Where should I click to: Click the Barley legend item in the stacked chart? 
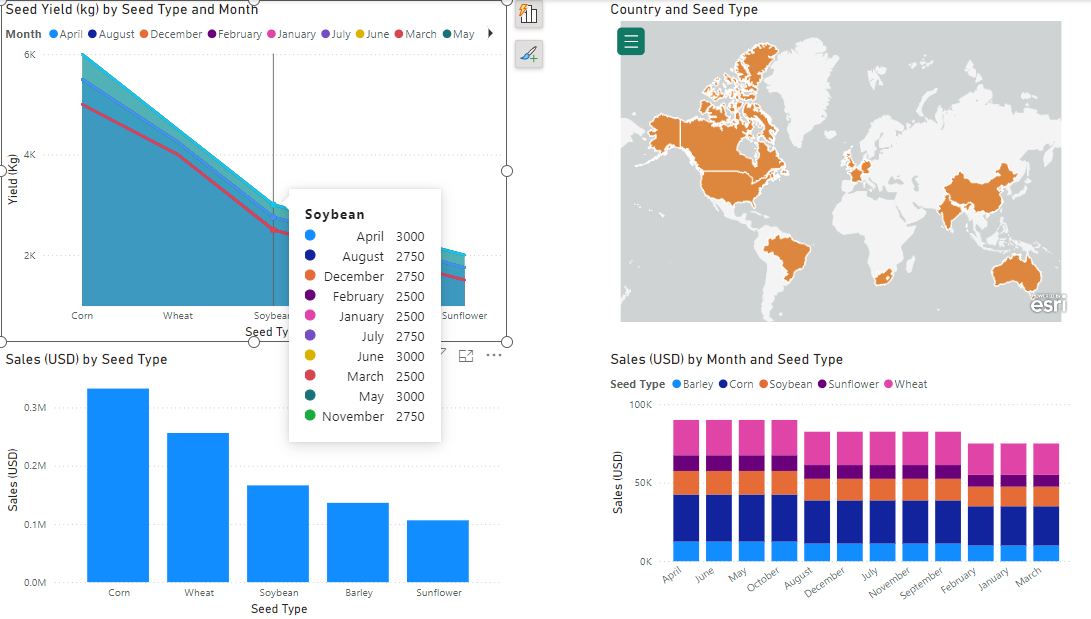click(x=691, y=384)
